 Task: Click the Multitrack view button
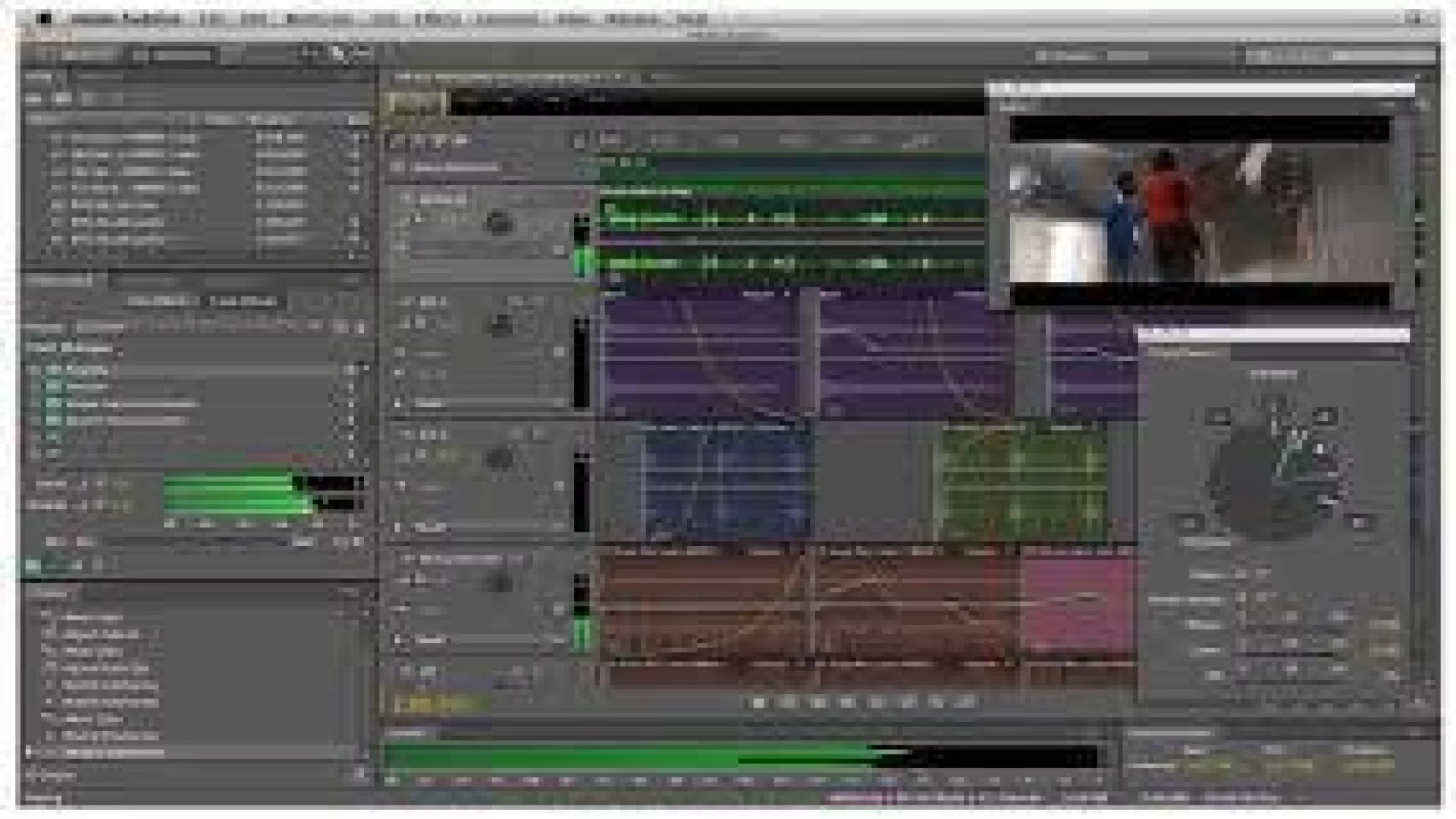(x=174, y=55)
